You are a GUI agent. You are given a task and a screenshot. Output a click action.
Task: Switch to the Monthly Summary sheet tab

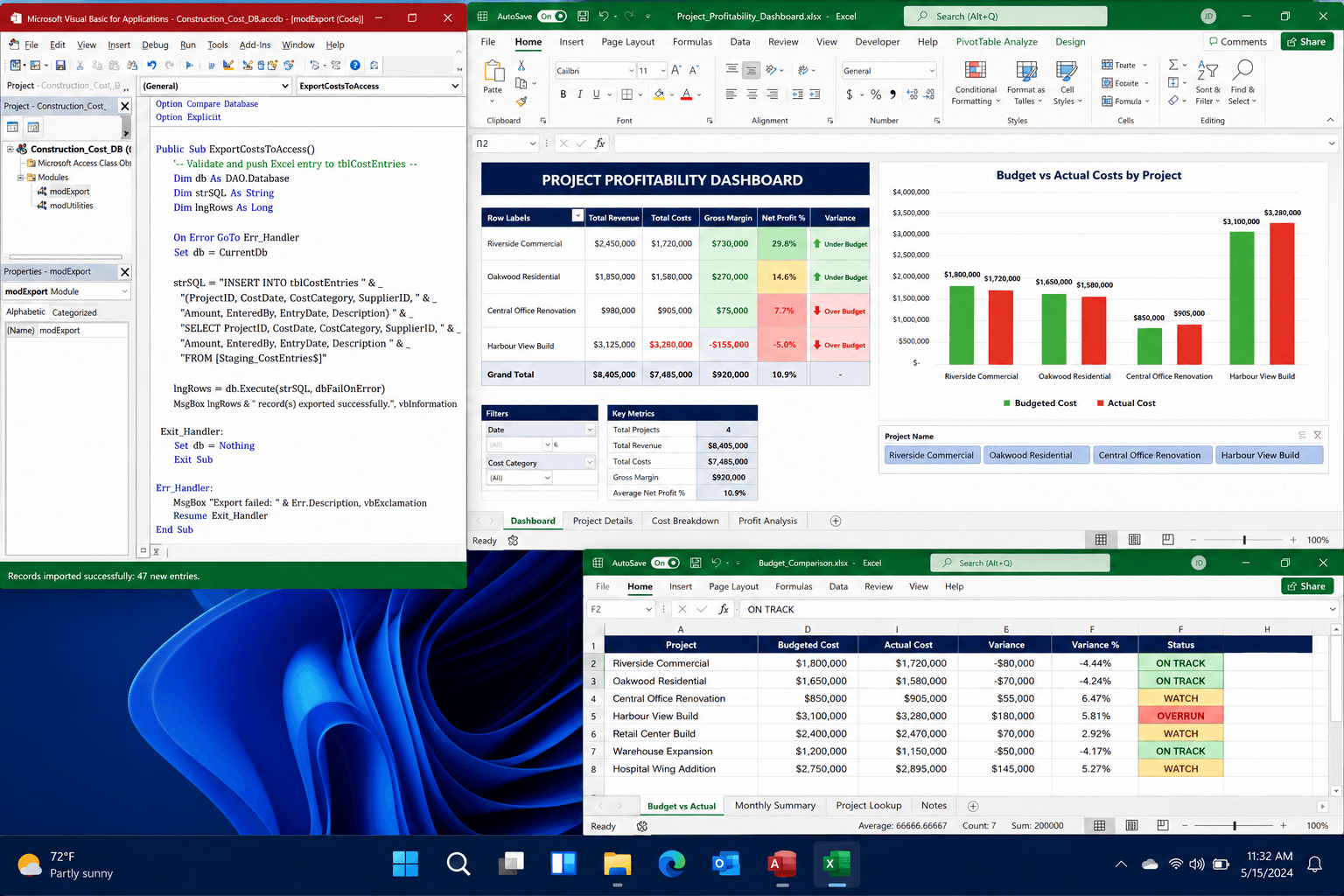point(775,806)
